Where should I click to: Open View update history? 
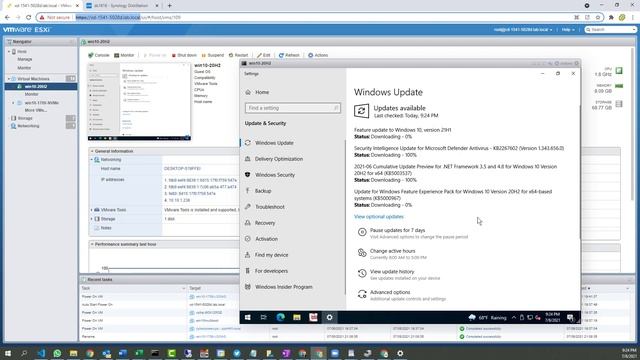tap(392, 271)
